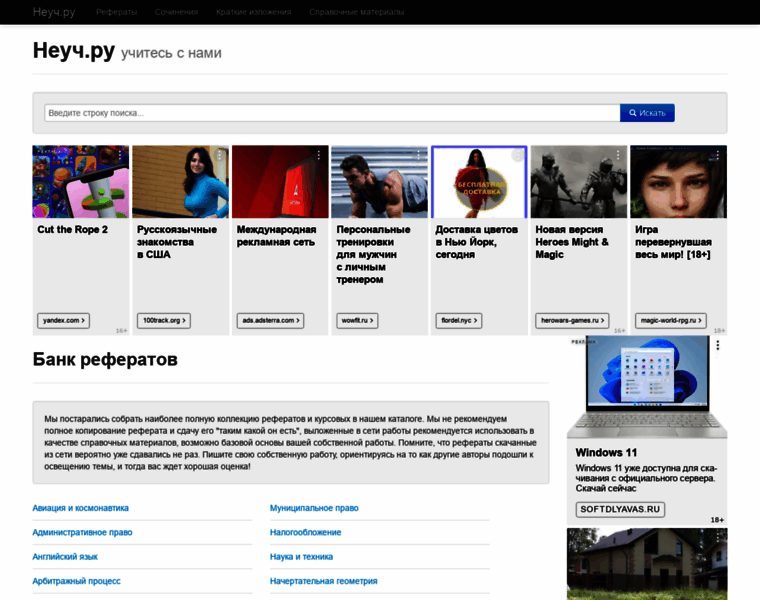This screenshot has height=600, width=760.
Task: Open the menu dots on the Windows 11 ad
Action: tap(718, 345)
